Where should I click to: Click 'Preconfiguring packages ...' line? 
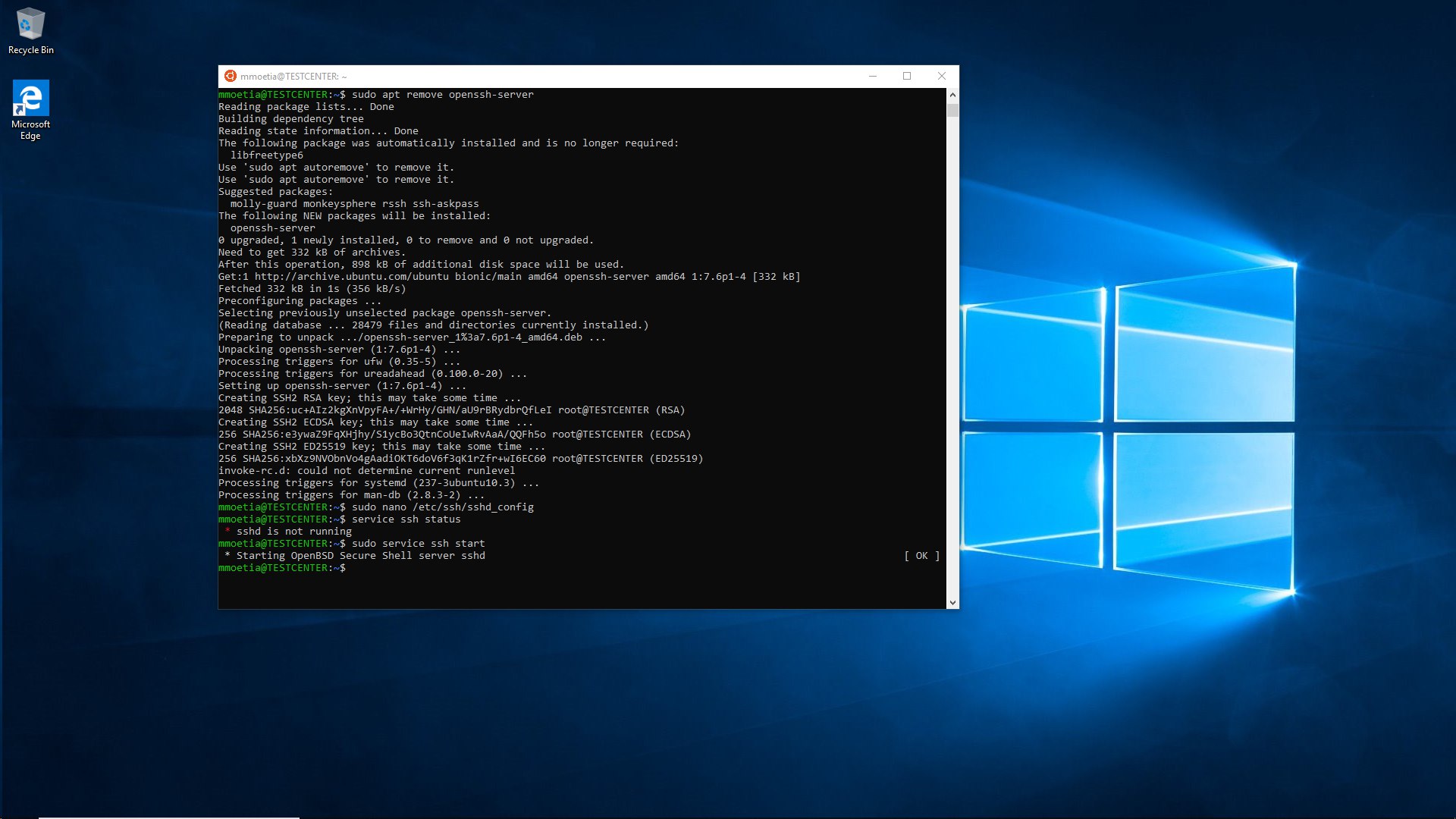[x=300, y=301]
